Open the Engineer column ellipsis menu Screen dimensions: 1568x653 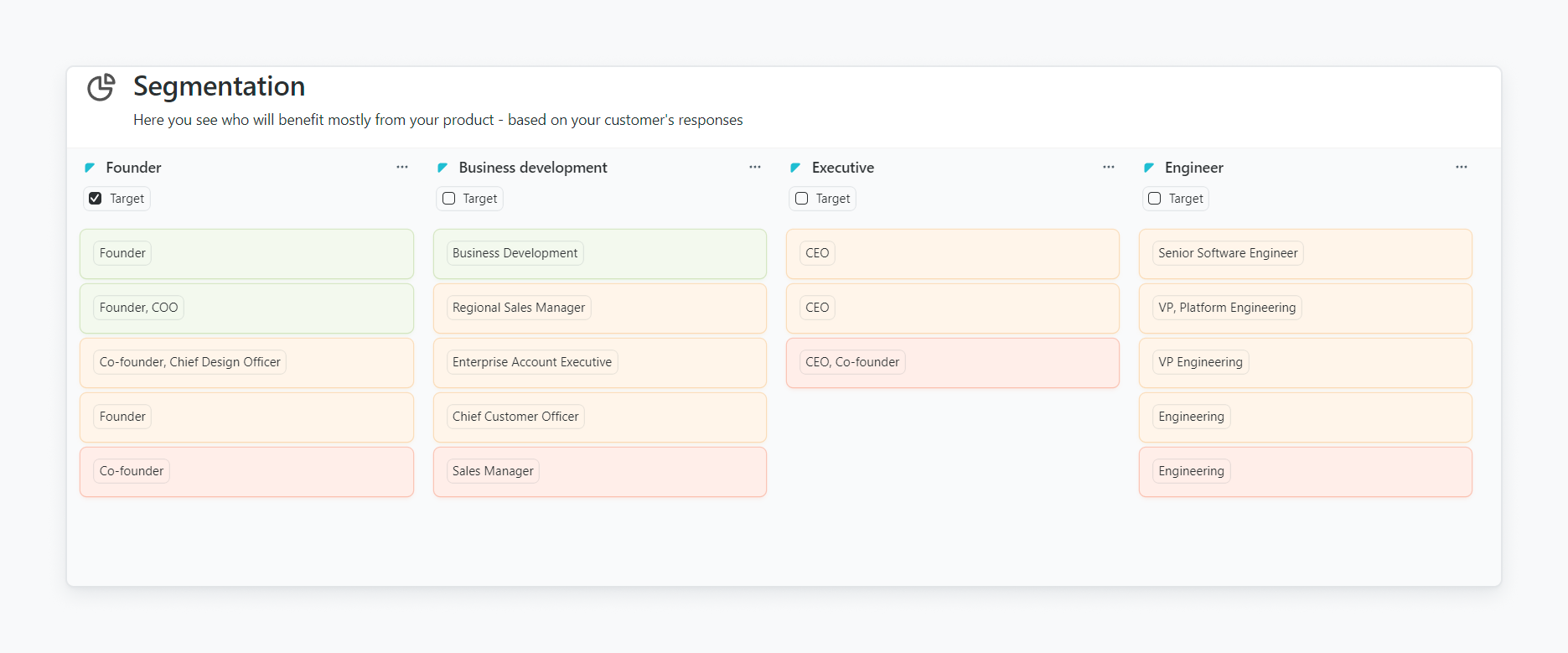pyautogui.click(x=1462, y=168)
